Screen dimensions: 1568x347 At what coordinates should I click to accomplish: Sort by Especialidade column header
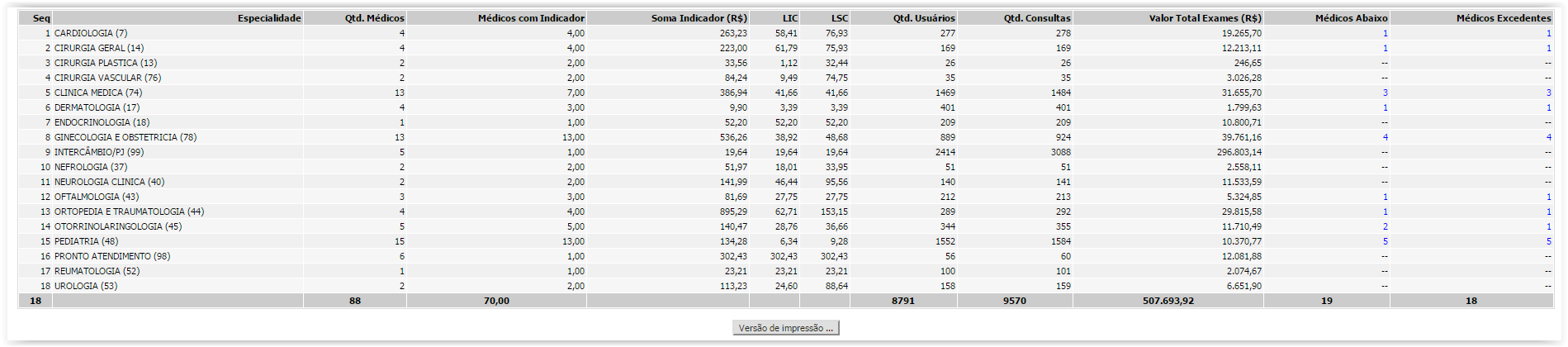point(269,18)
